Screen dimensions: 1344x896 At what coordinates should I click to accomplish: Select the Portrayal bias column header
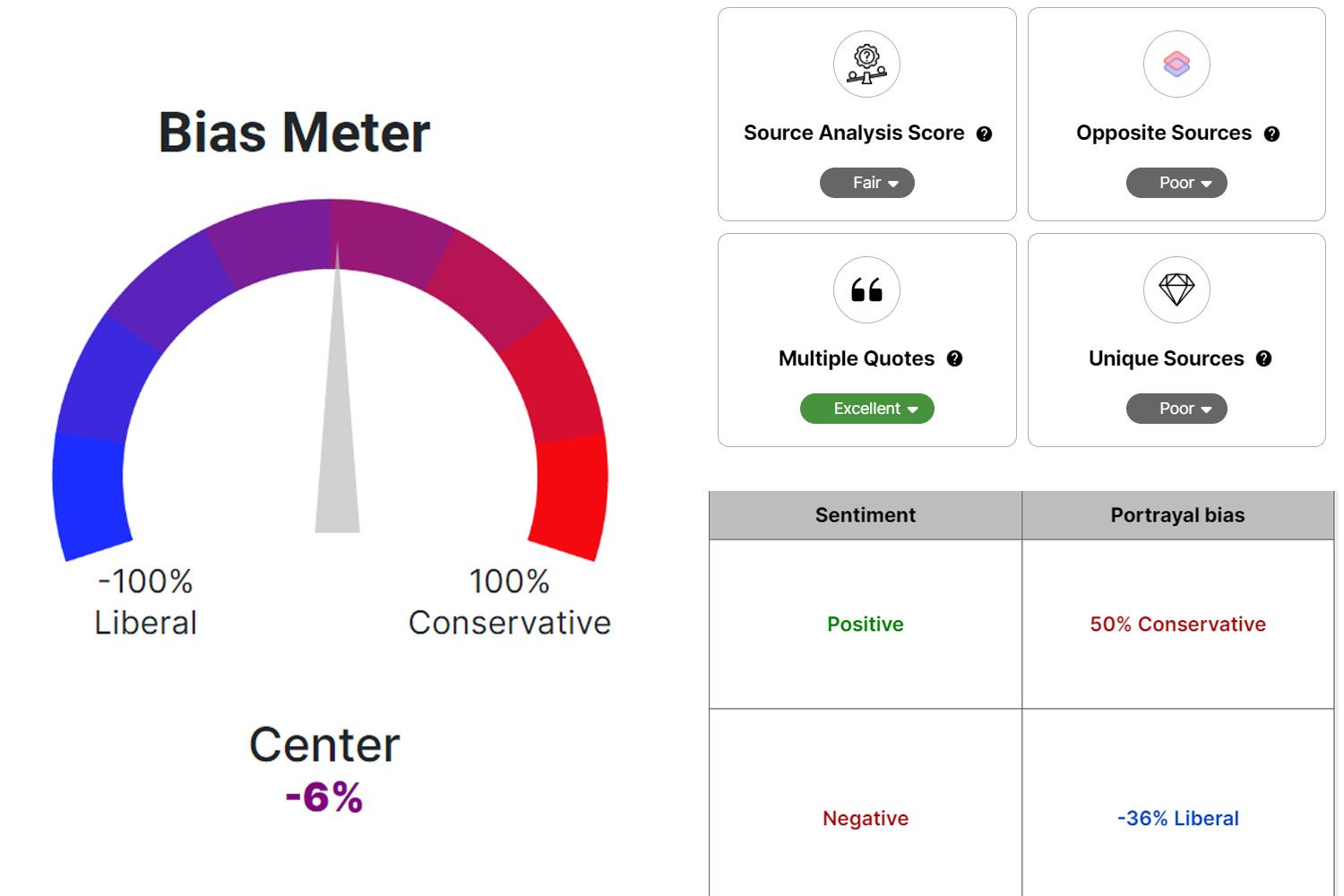1177,514
